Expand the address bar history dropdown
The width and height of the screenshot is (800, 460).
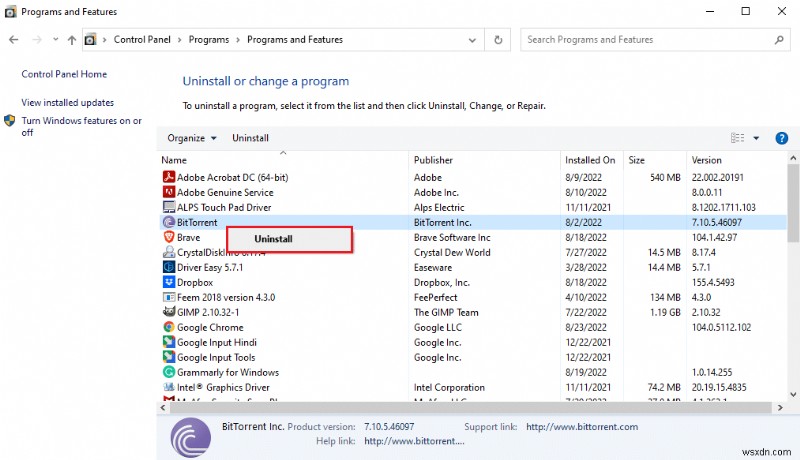pyautogui.click(x=472, y=40)
